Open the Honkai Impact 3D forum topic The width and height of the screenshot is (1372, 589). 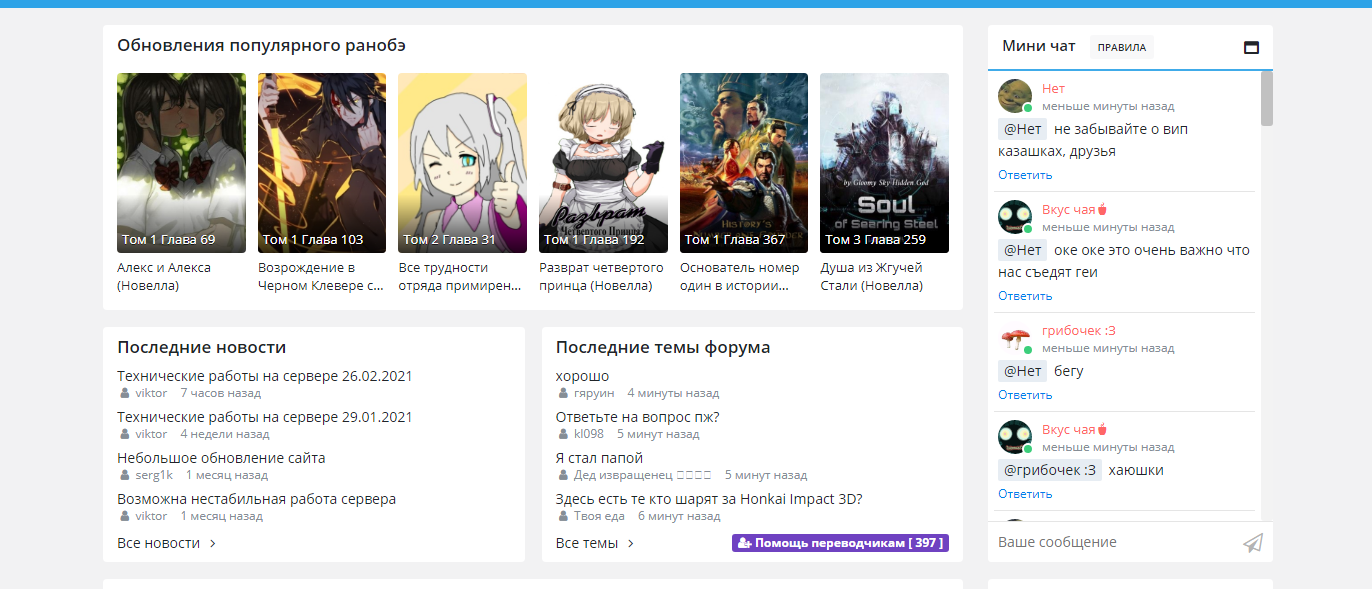709,499
